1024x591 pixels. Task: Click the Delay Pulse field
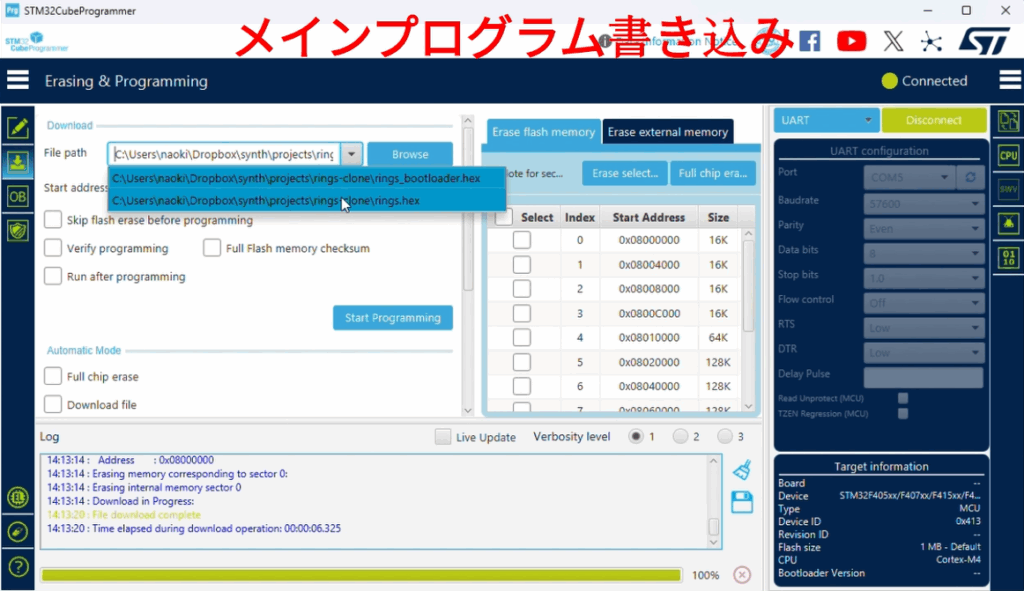923,377
